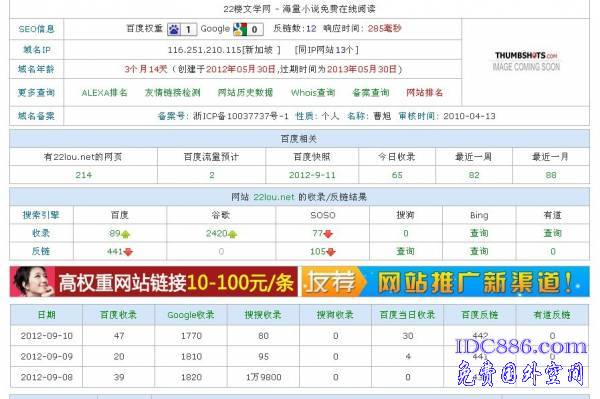Open the Thumbshots preview image
600x399 pixels.
coord(526,62)
